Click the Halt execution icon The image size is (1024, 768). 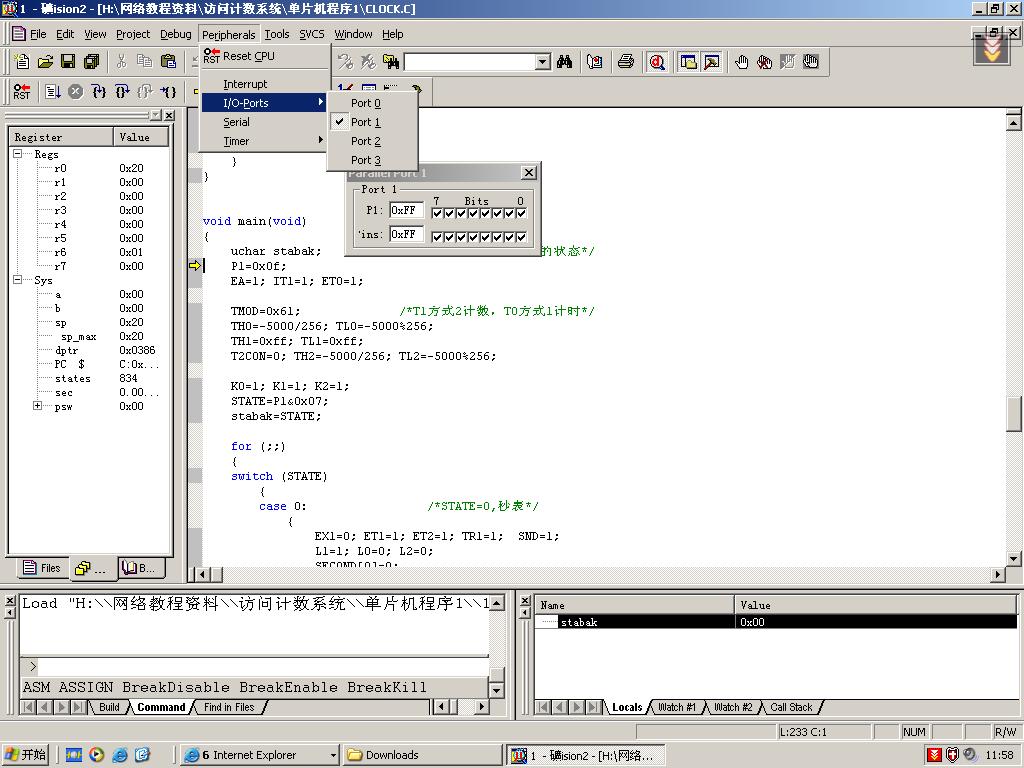point(76,91)
